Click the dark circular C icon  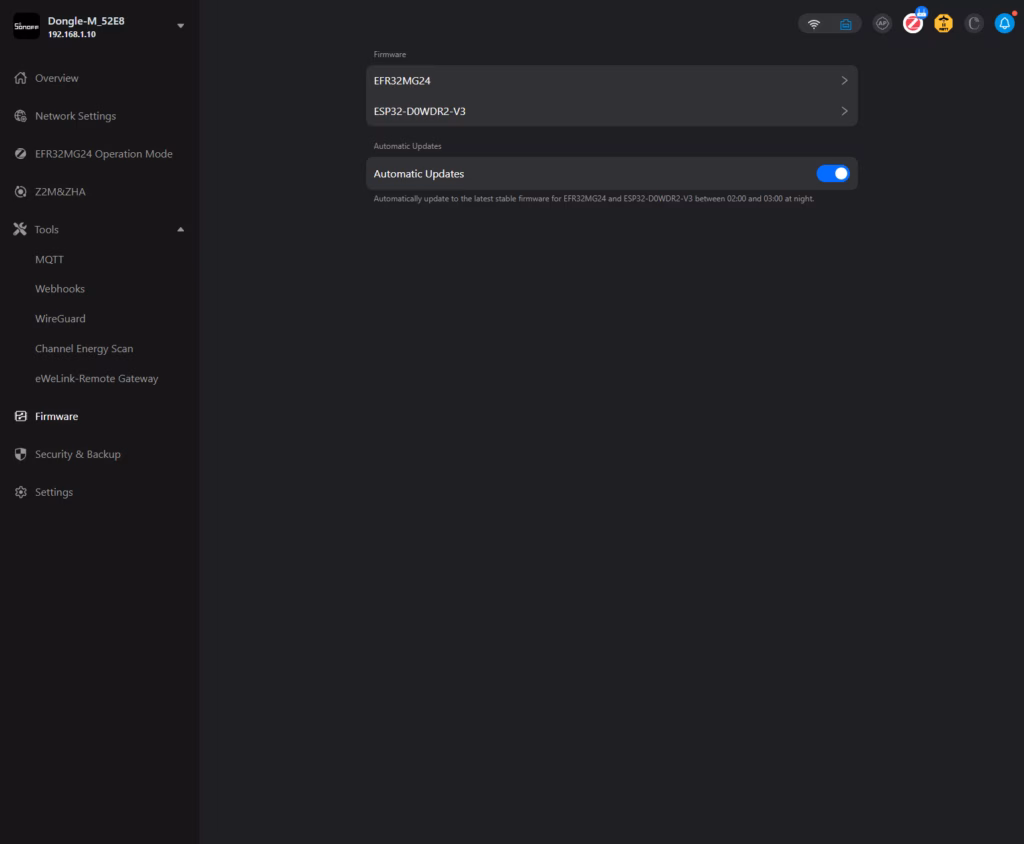tap(974, 23)
